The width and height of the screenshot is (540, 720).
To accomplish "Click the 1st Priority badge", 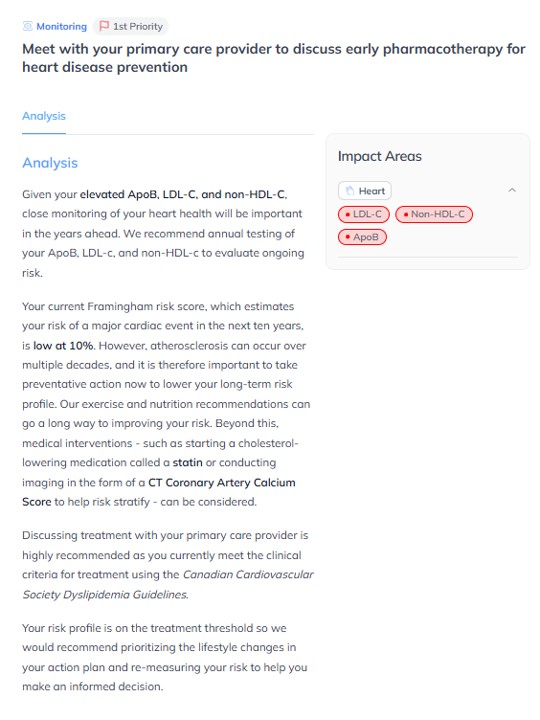I will coord(131,26).
